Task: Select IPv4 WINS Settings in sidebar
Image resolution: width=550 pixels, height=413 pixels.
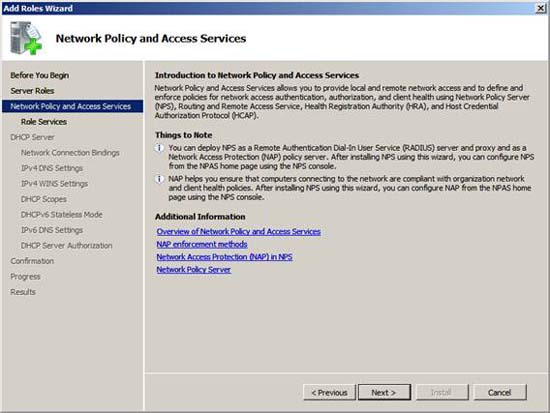Action: pyautogui.click(x=54, y=184)
